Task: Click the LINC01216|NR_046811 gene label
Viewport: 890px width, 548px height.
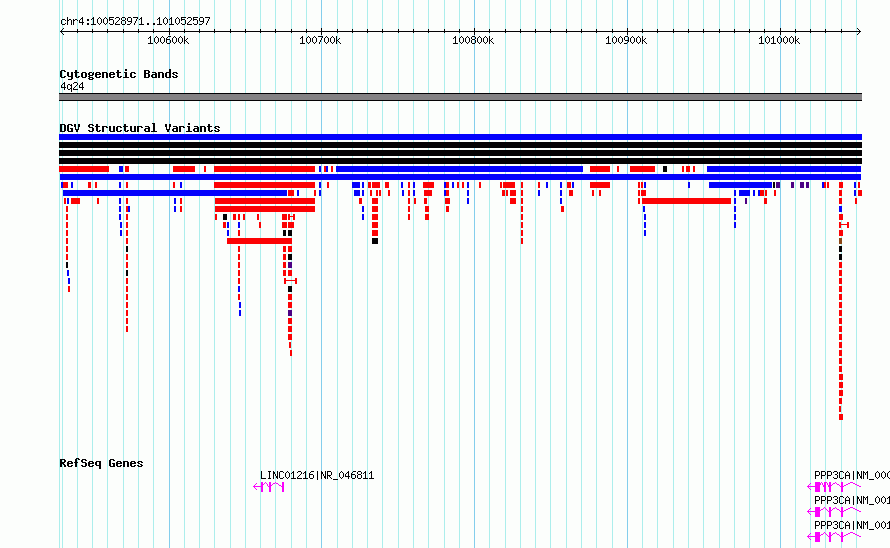Action: click(x=317, y=475)
